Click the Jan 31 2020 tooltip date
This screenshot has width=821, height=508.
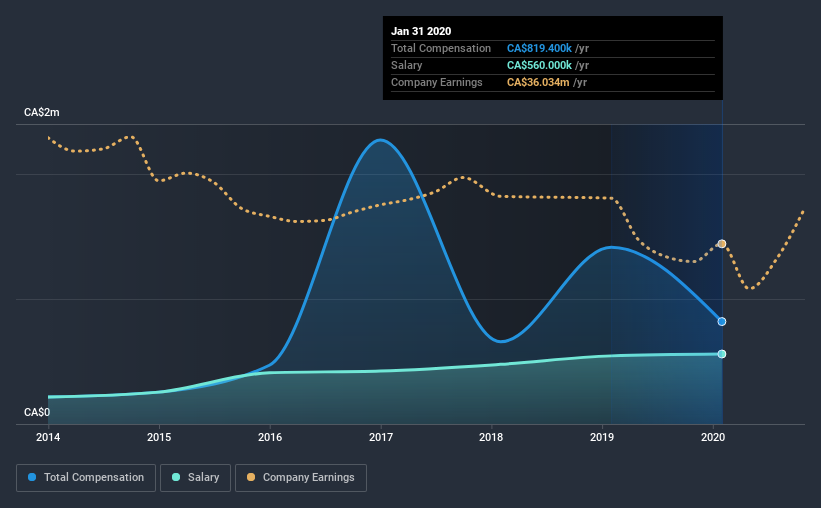point(421,31)
